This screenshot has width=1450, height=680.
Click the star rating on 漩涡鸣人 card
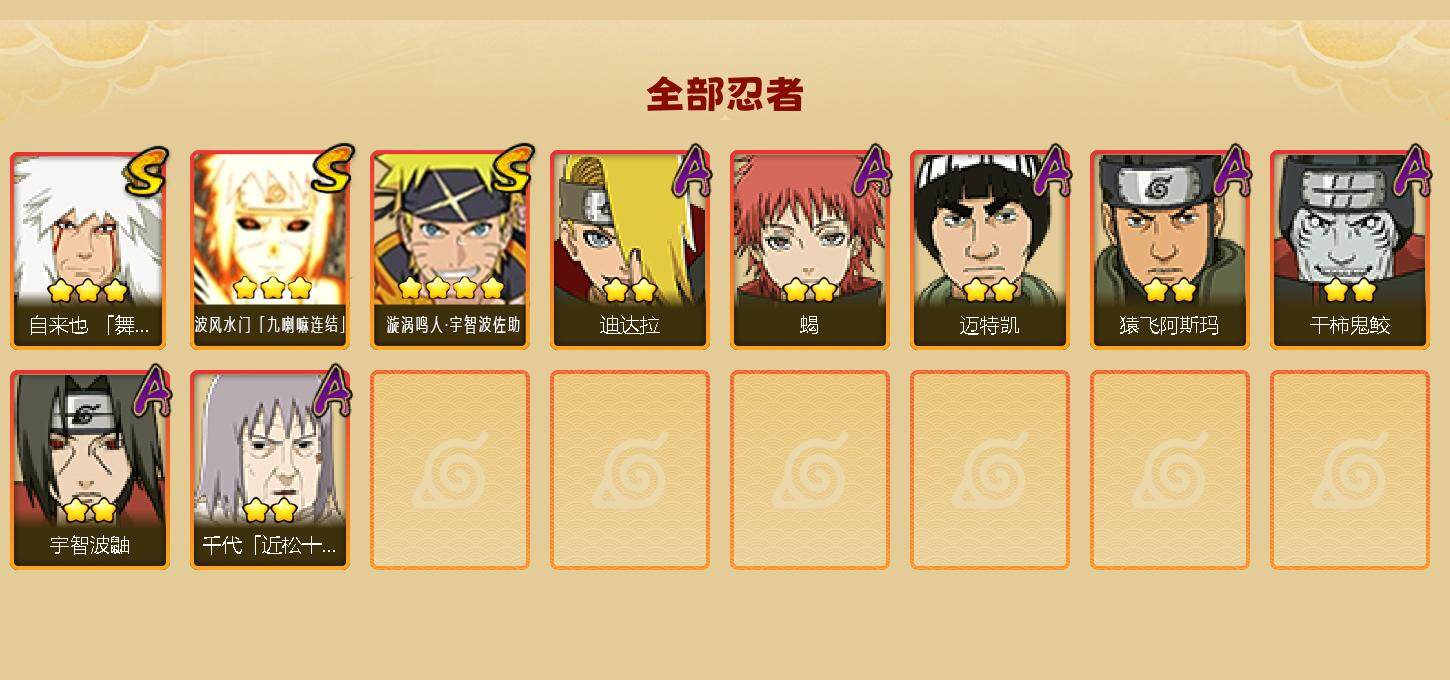(x=450, y=289)
